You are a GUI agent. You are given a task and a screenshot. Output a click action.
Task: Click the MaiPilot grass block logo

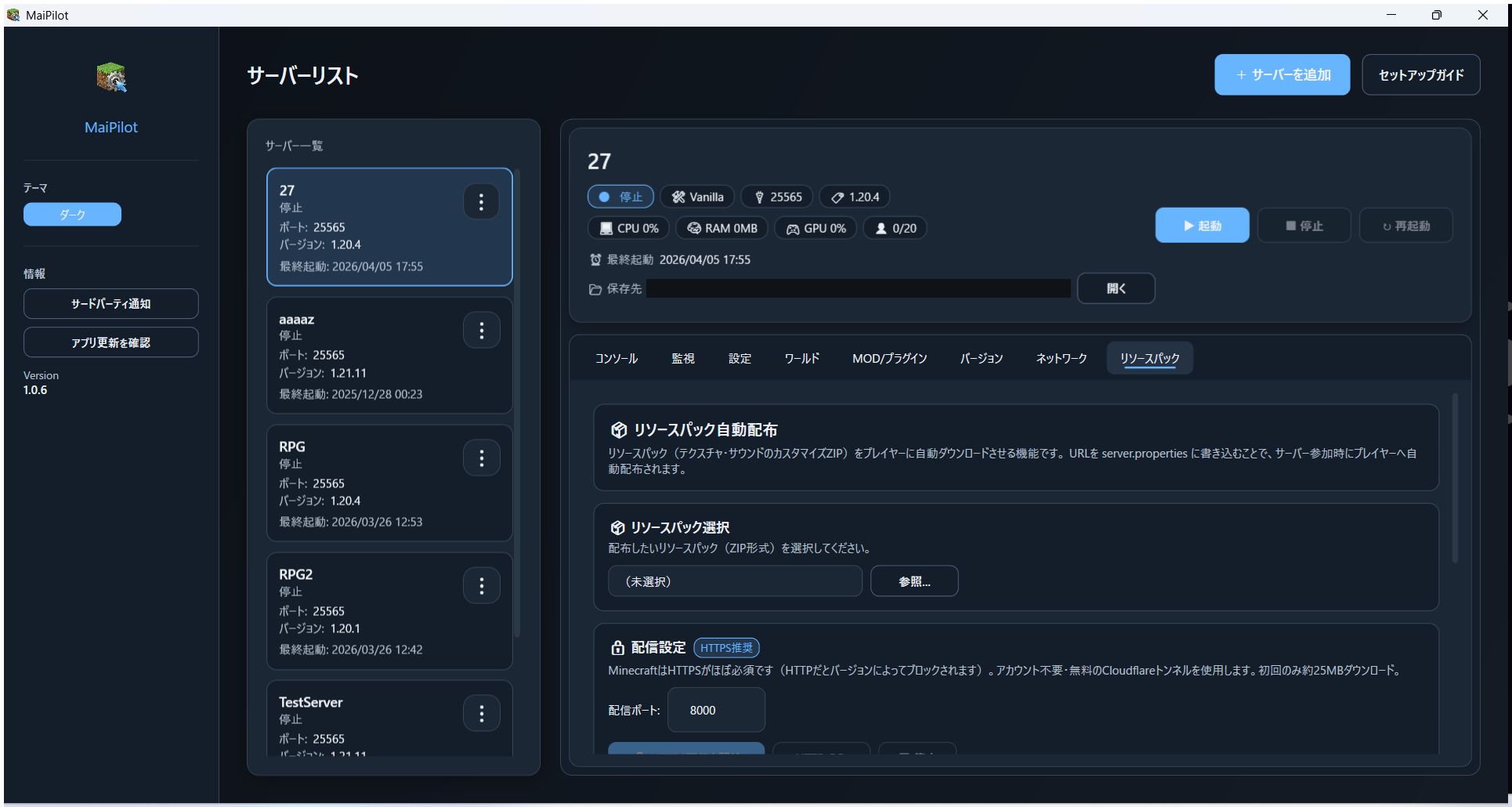[110, 77]
